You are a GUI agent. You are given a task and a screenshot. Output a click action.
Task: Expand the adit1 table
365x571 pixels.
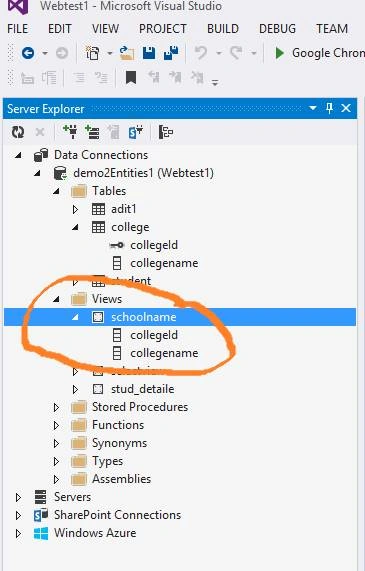[x=75, y=209]
